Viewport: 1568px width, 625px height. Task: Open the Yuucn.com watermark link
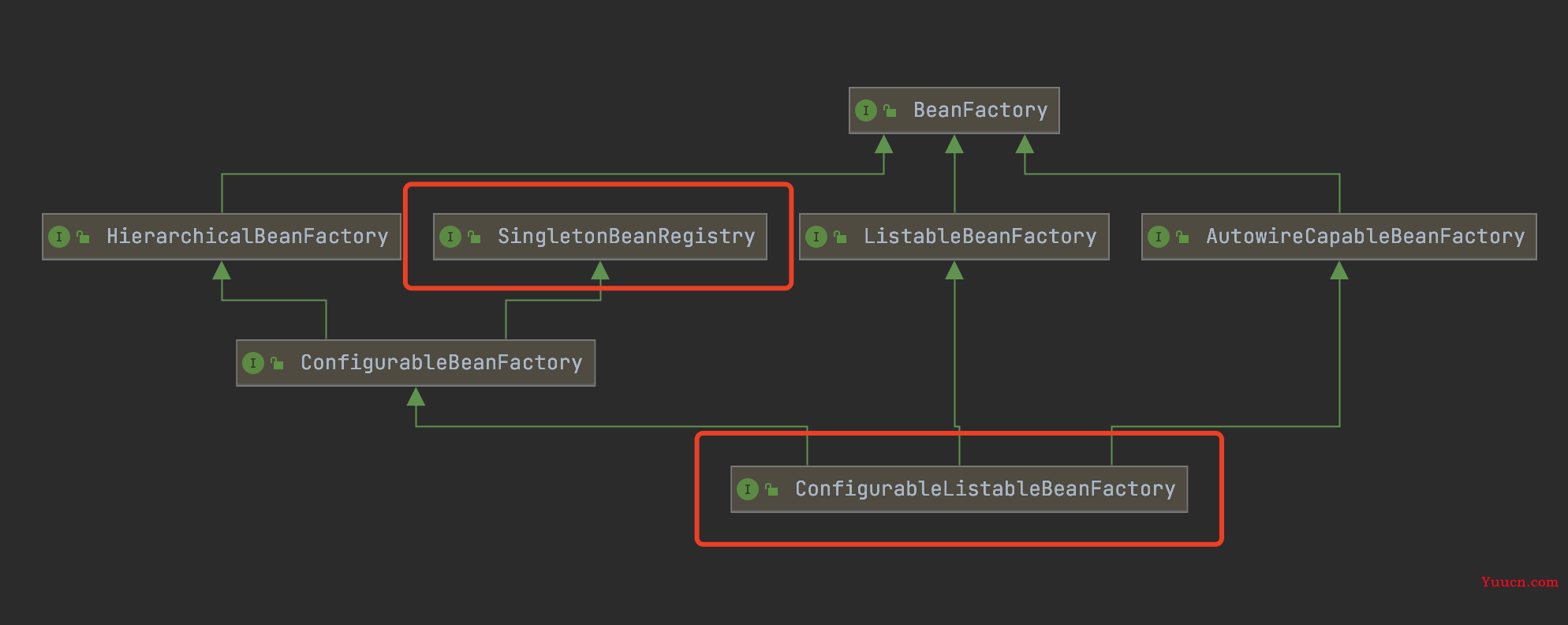pos(1520,582)
